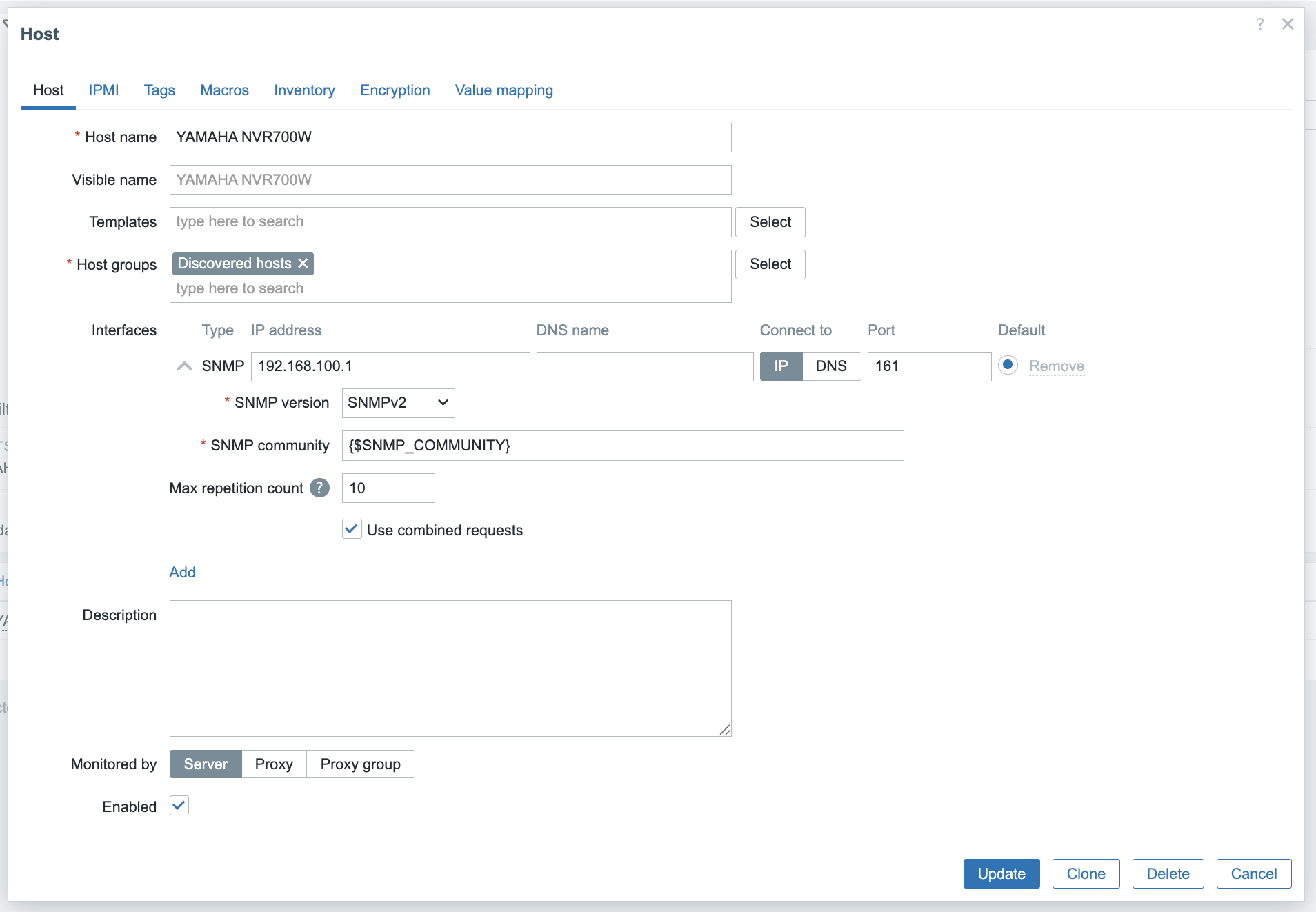Switch to the Macros tab
Screen dimensions: 1316x912
point(224,90)
